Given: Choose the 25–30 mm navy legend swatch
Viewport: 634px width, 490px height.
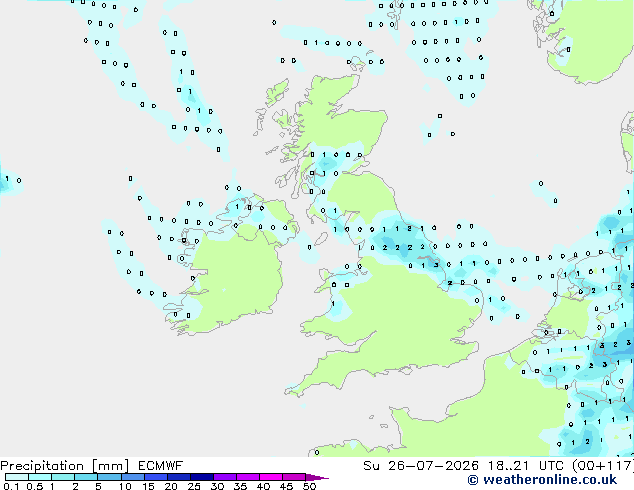Looking at the screenshot, I should 202,477.
